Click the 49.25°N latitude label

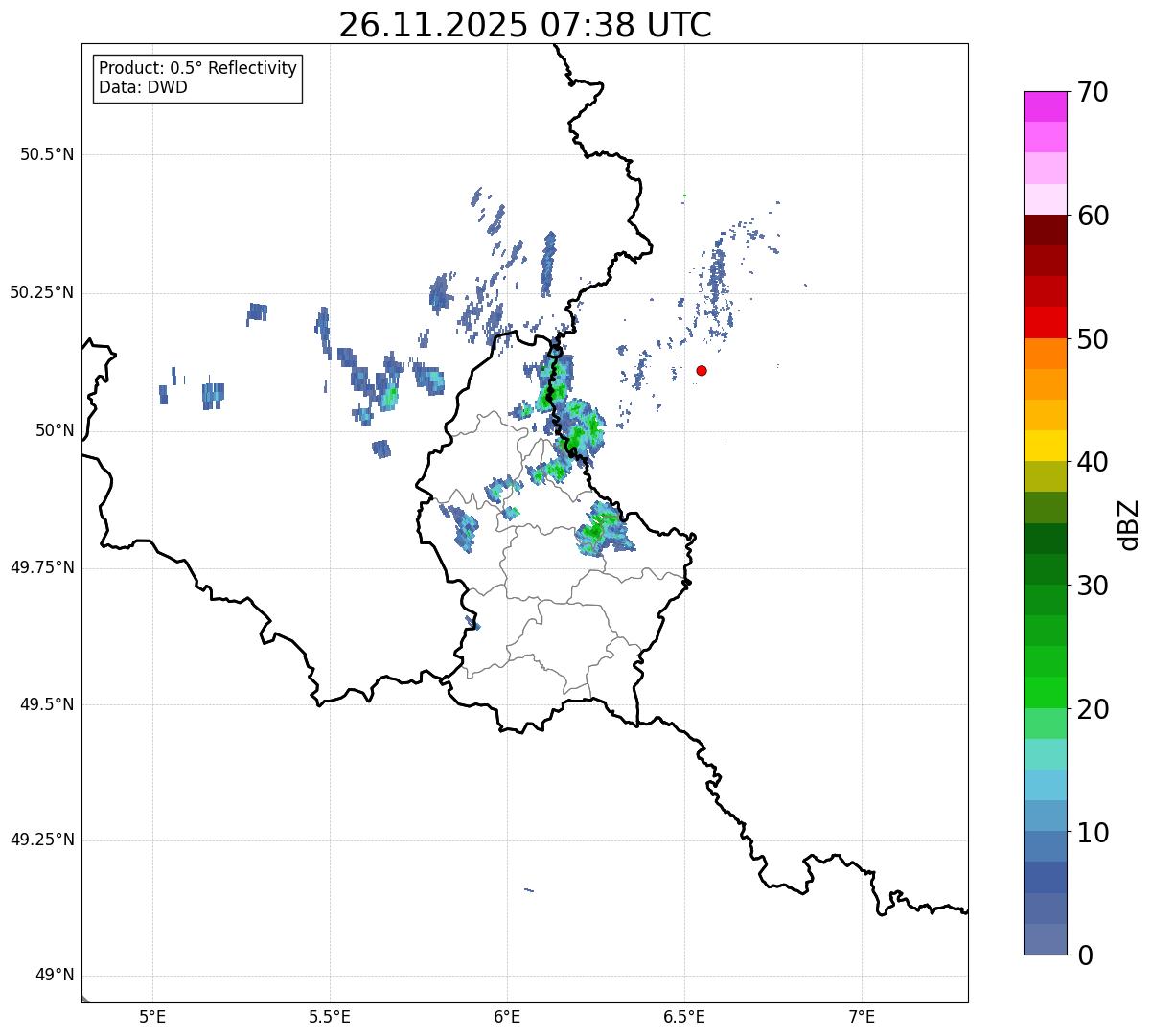point(41,840)
